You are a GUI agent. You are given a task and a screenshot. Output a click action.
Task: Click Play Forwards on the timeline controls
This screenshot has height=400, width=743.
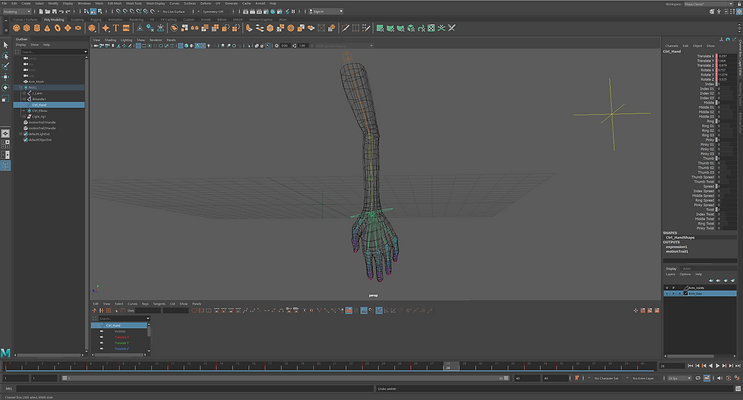717,366
